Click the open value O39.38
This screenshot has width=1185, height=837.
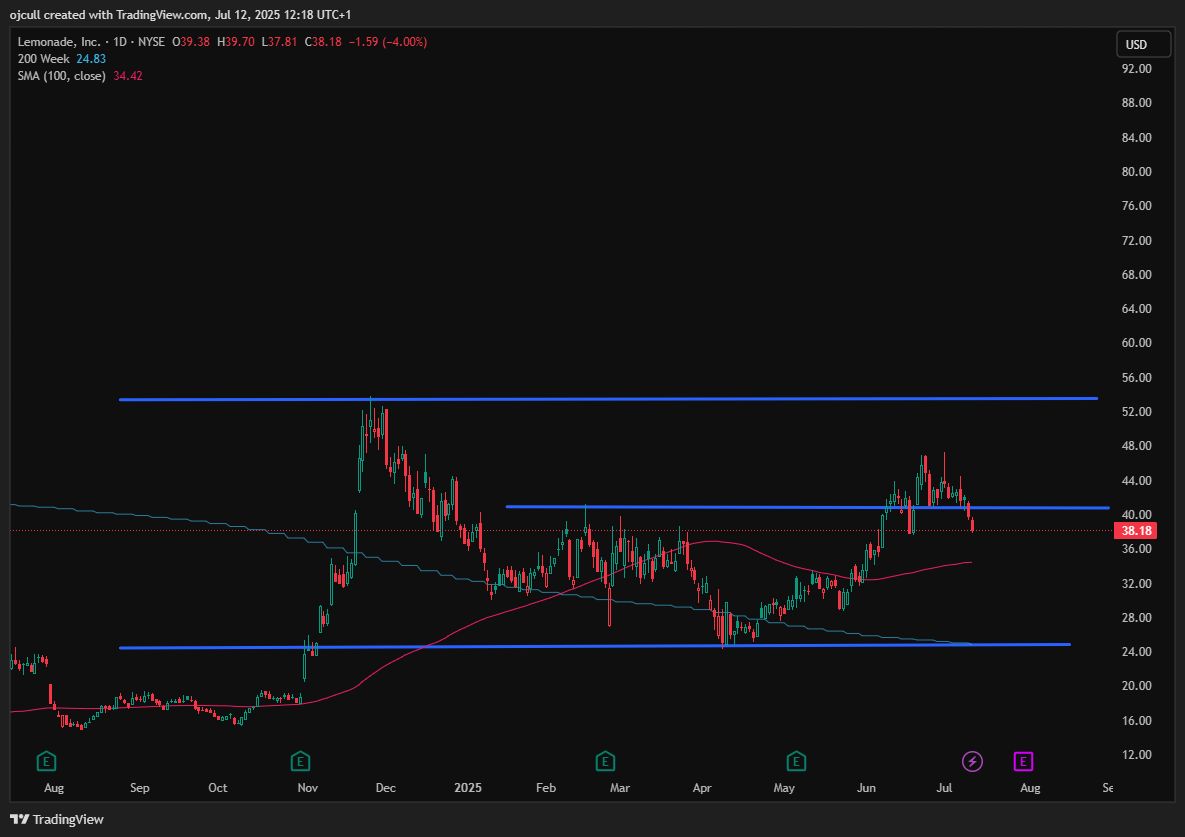(191, 42)
